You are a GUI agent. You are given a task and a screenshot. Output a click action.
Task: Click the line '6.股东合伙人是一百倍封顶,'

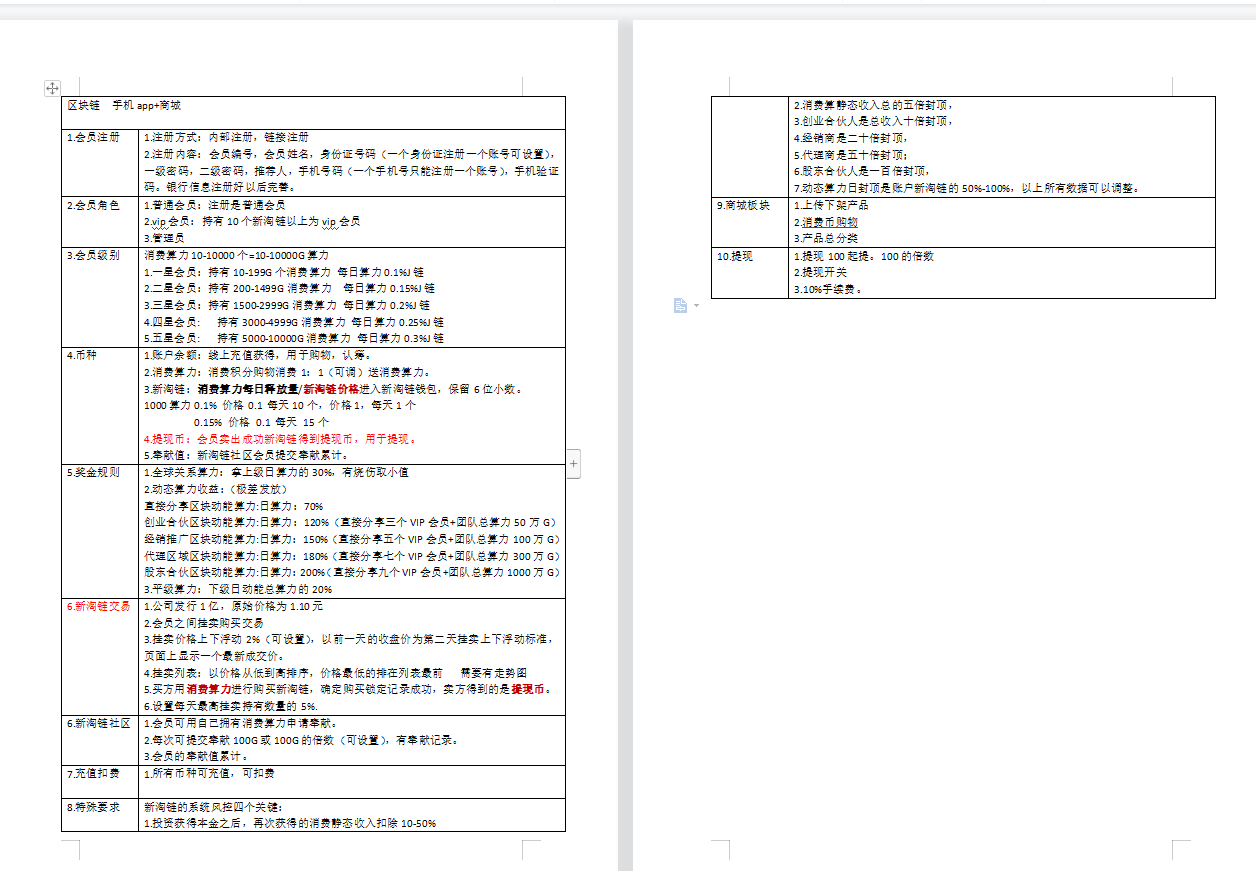[862, 171]
